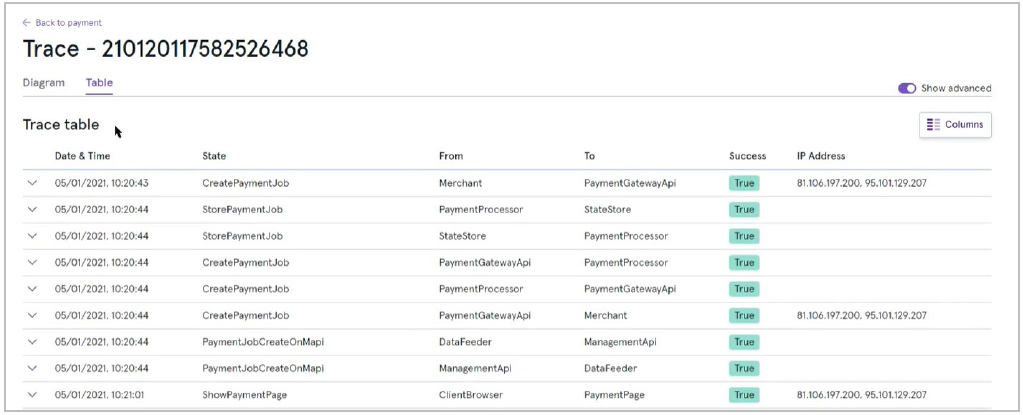
Task: Click the ClientBrowser cell in From column
Action: pos(471,395)
